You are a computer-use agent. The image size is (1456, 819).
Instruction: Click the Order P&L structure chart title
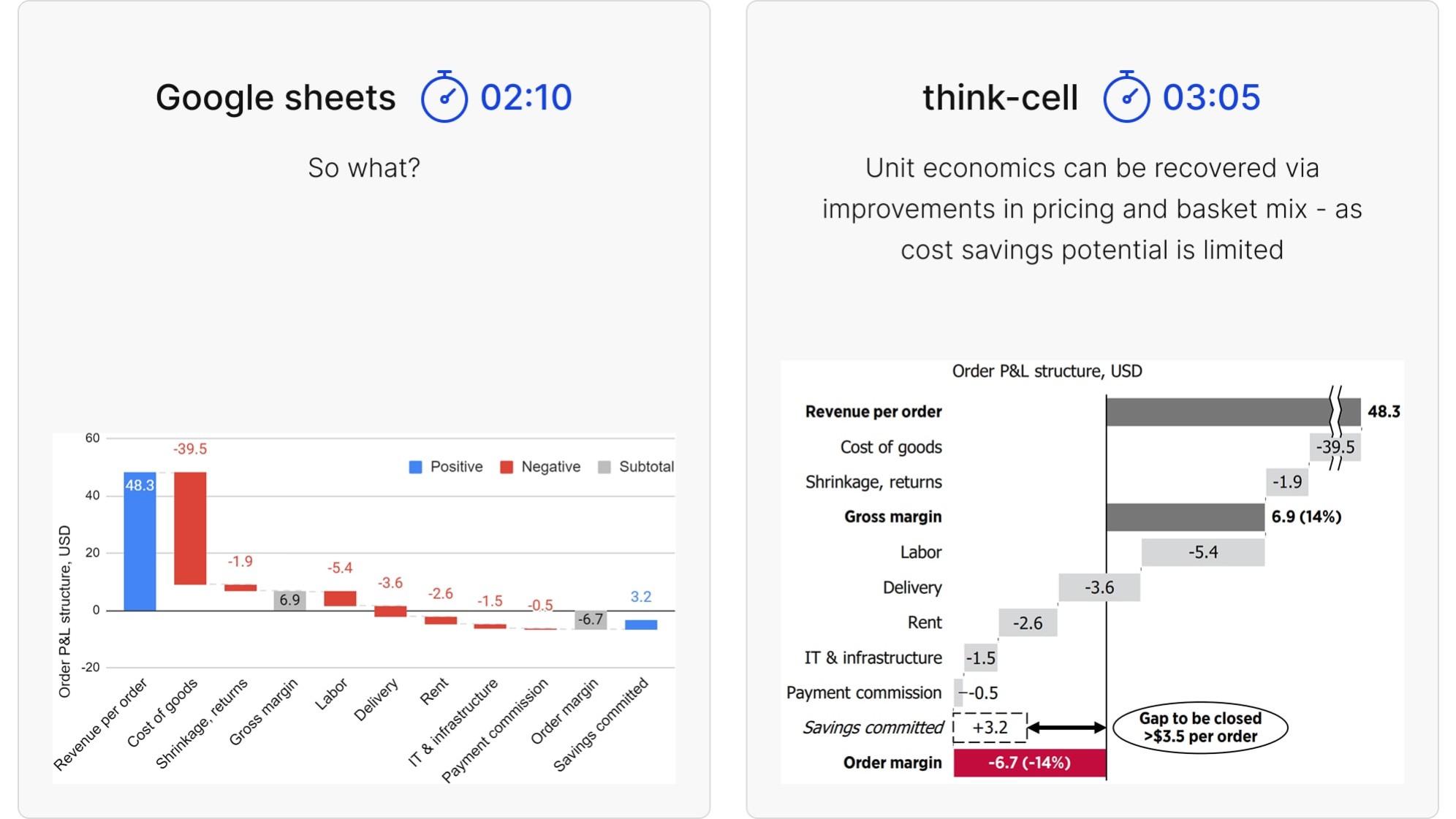pyautogui.click(x=1046, y=371)
